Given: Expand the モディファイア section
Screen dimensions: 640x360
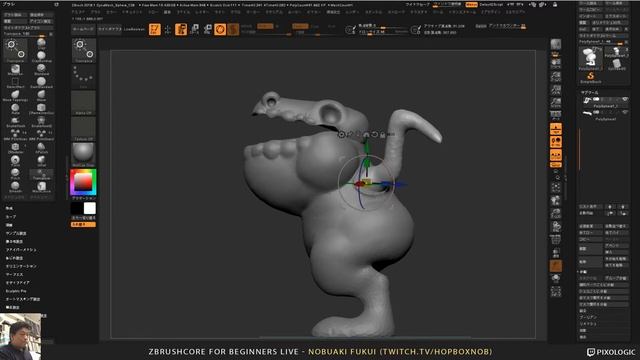Looking at the screenshot, I should pos(18,282).
